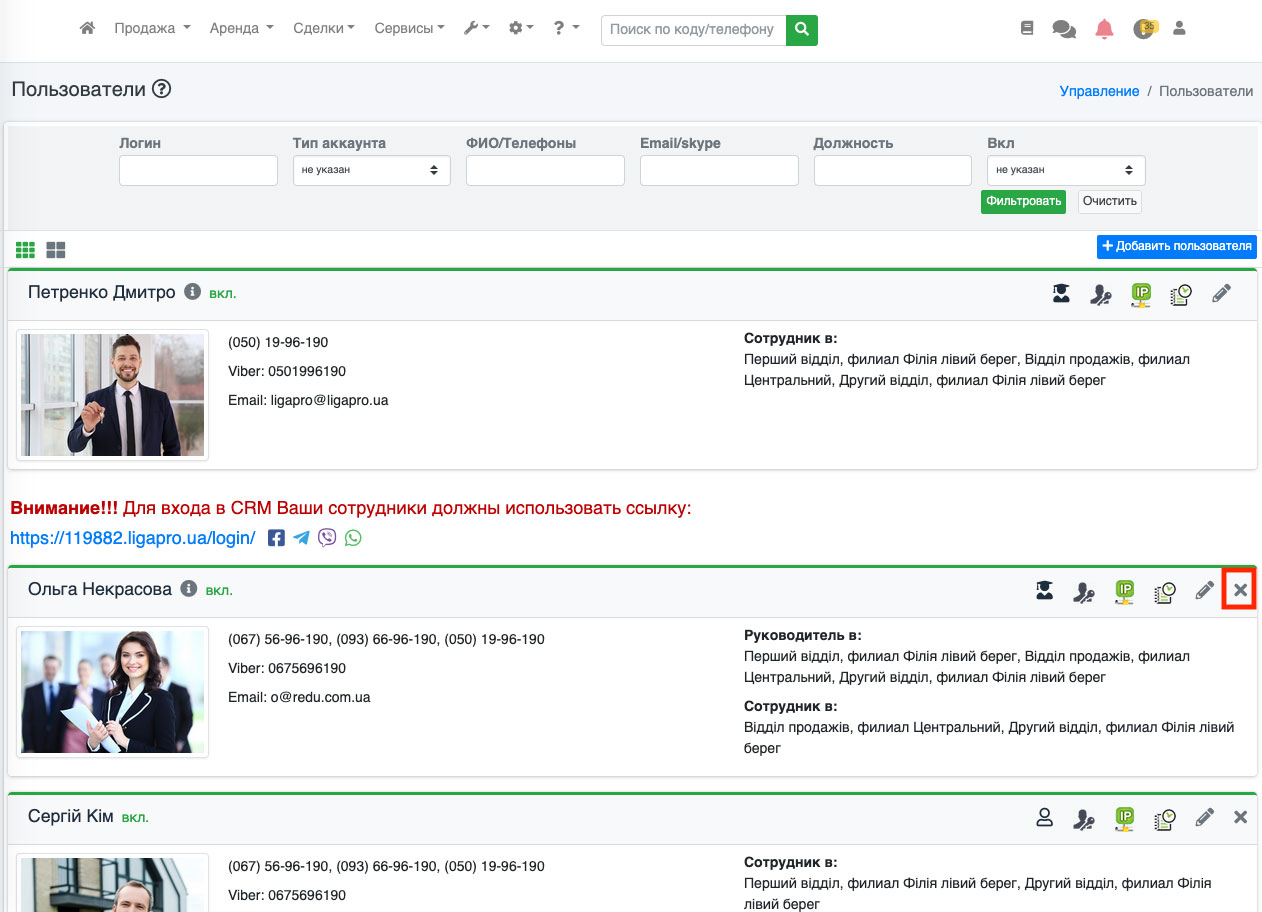Delete user Ольга Некрасова
Screen dimensions: 1262x912
(1240, 590)
